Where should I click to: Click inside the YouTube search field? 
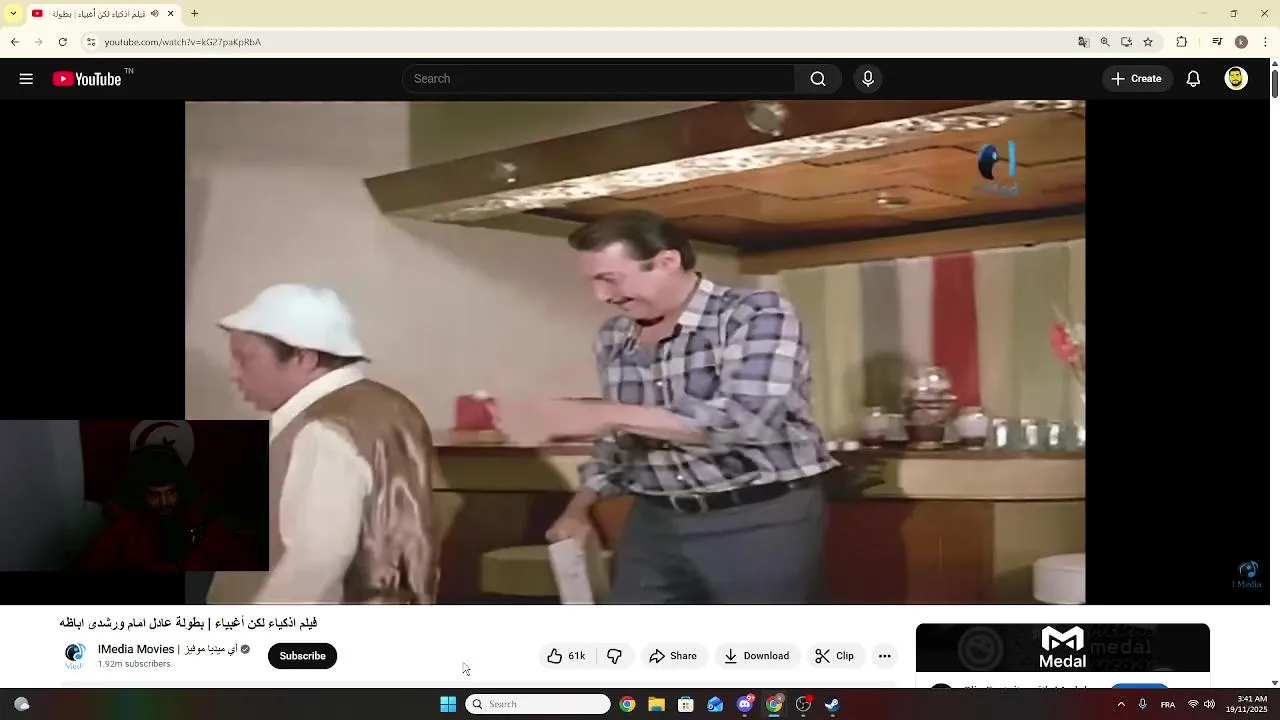coord(599,79)
